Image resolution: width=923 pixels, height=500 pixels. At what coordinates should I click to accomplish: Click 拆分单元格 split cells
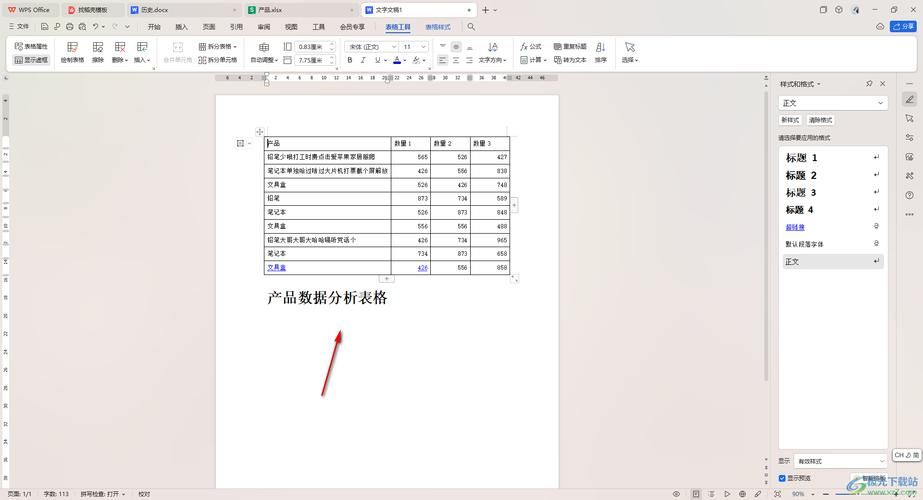[217, 59]
